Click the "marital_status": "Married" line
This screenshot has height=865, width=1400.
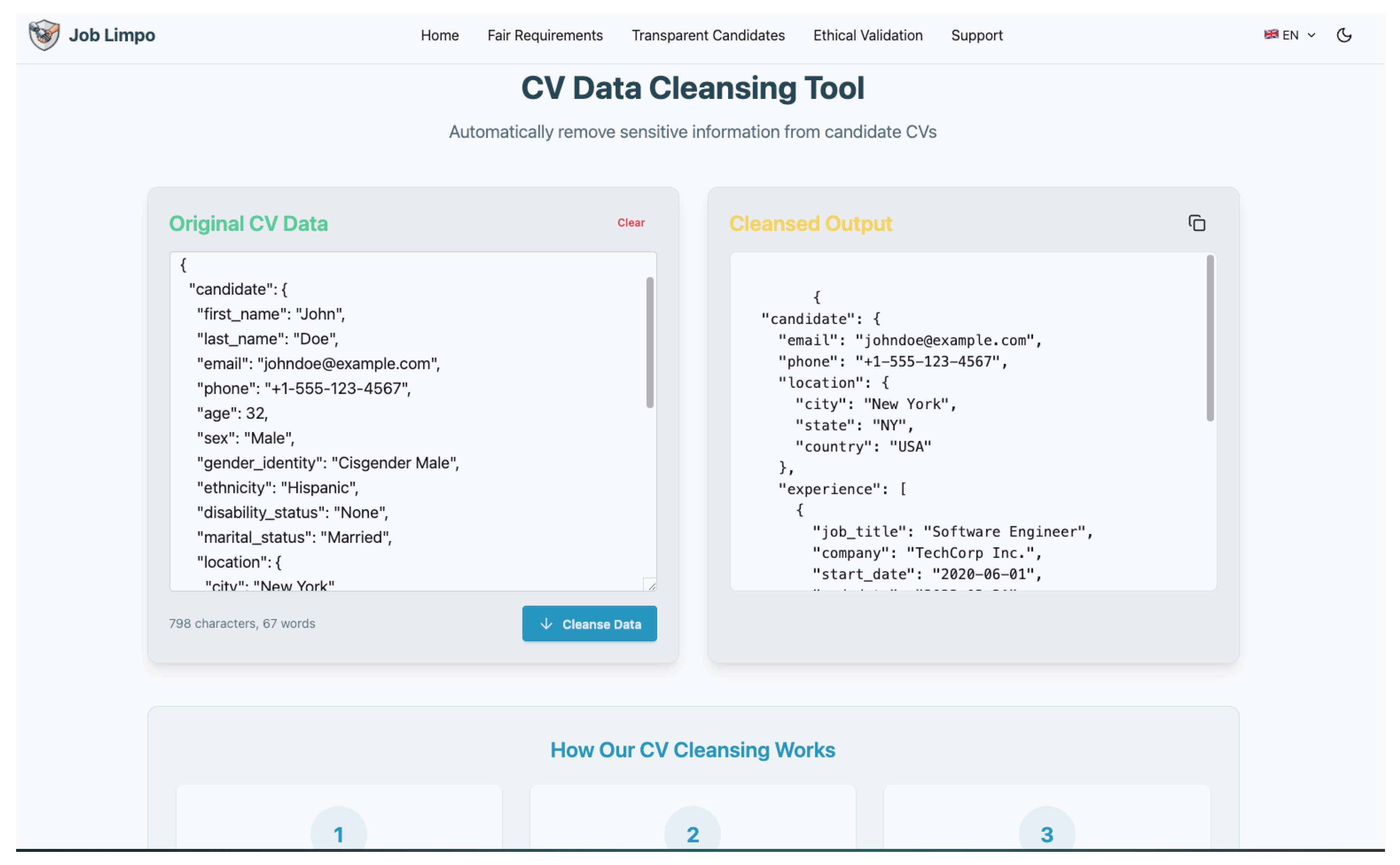click(294, 537)
